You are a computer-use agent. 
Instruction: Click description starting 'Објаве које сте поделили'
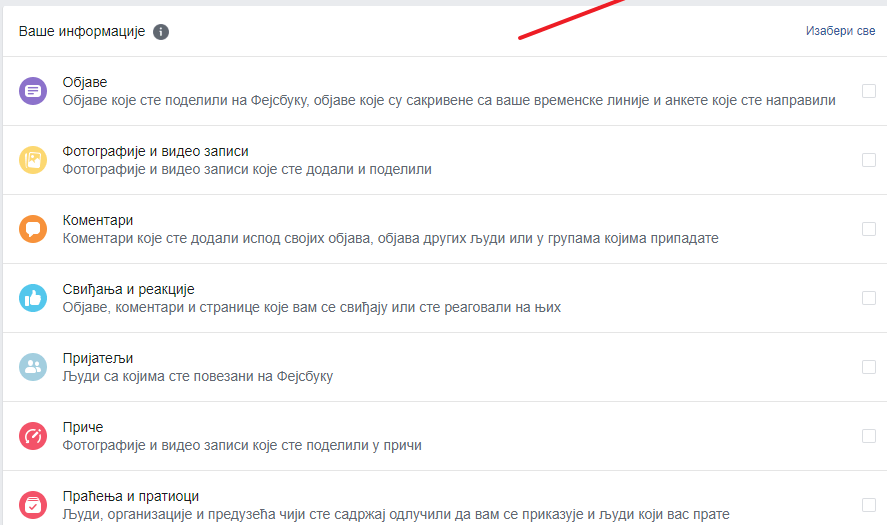coord(449,100)
